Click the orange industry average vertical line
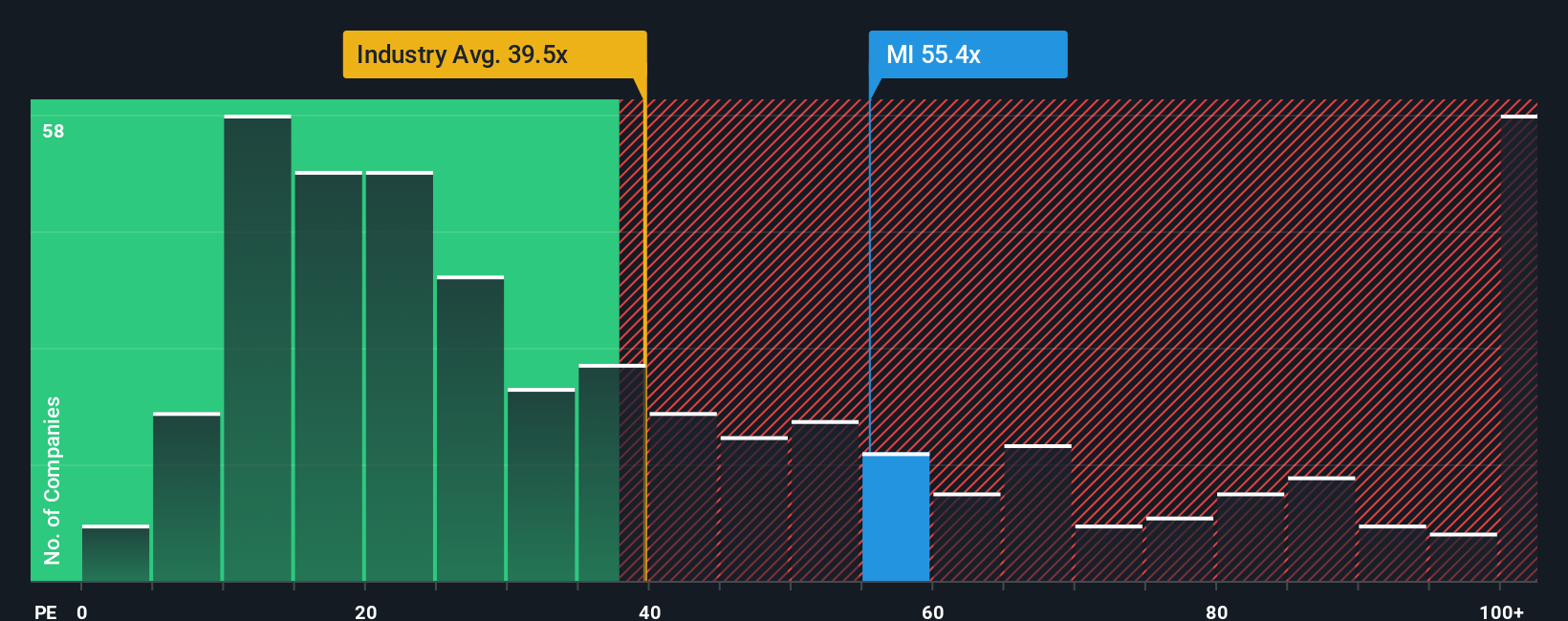 645,330
